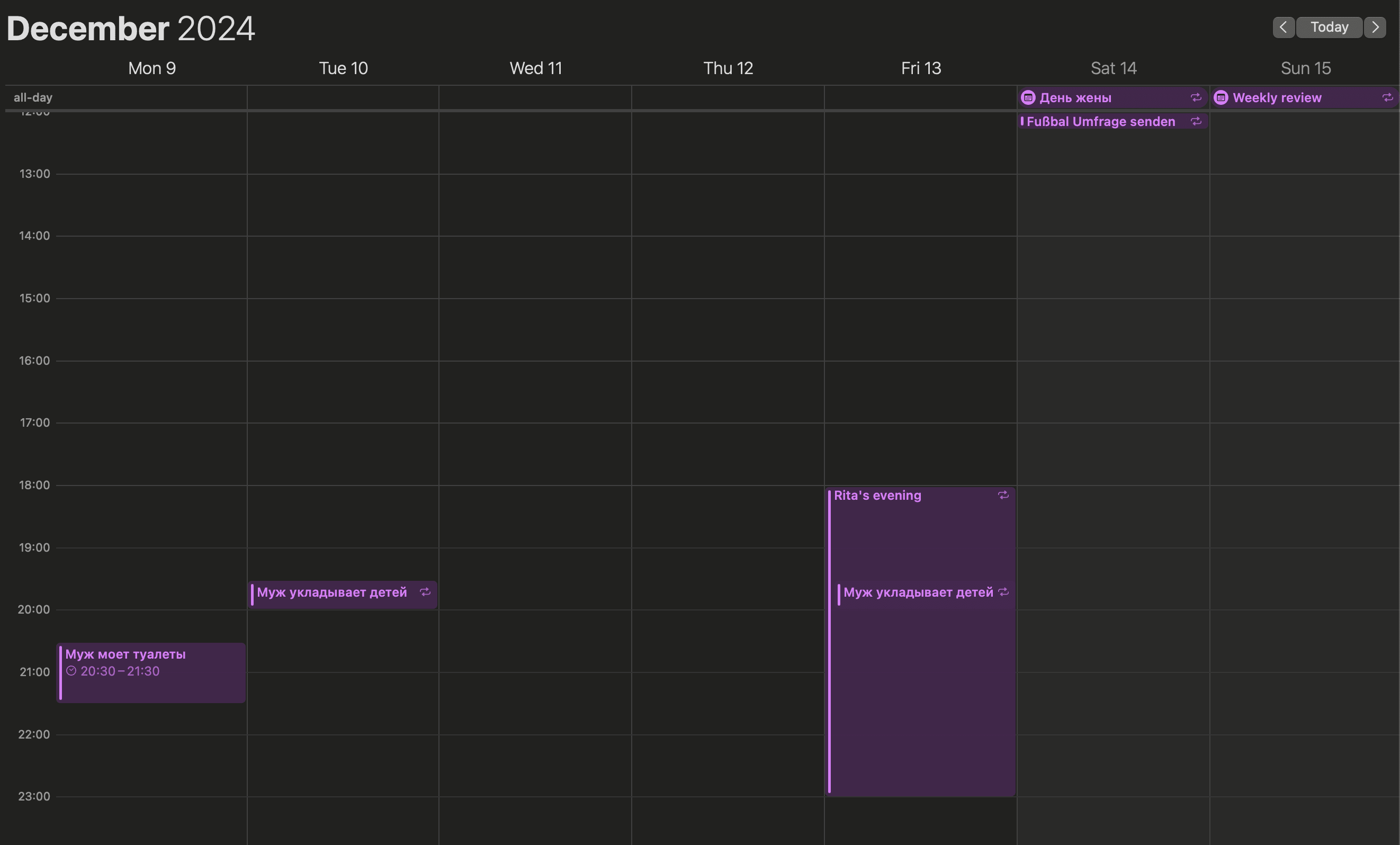
Task: Click the Wednesday all-day cell
Action: click(535, 98)
